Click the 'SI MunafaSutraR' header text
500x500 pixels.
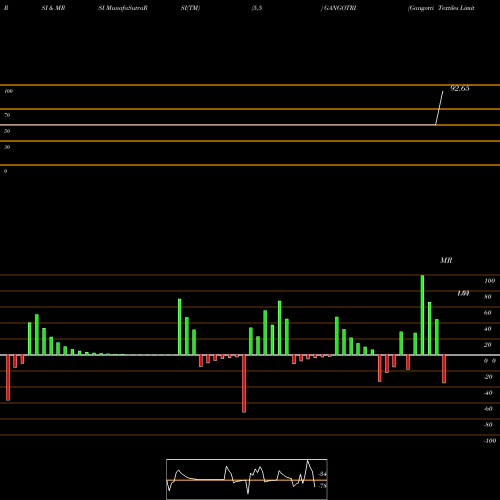coord(123,8)
